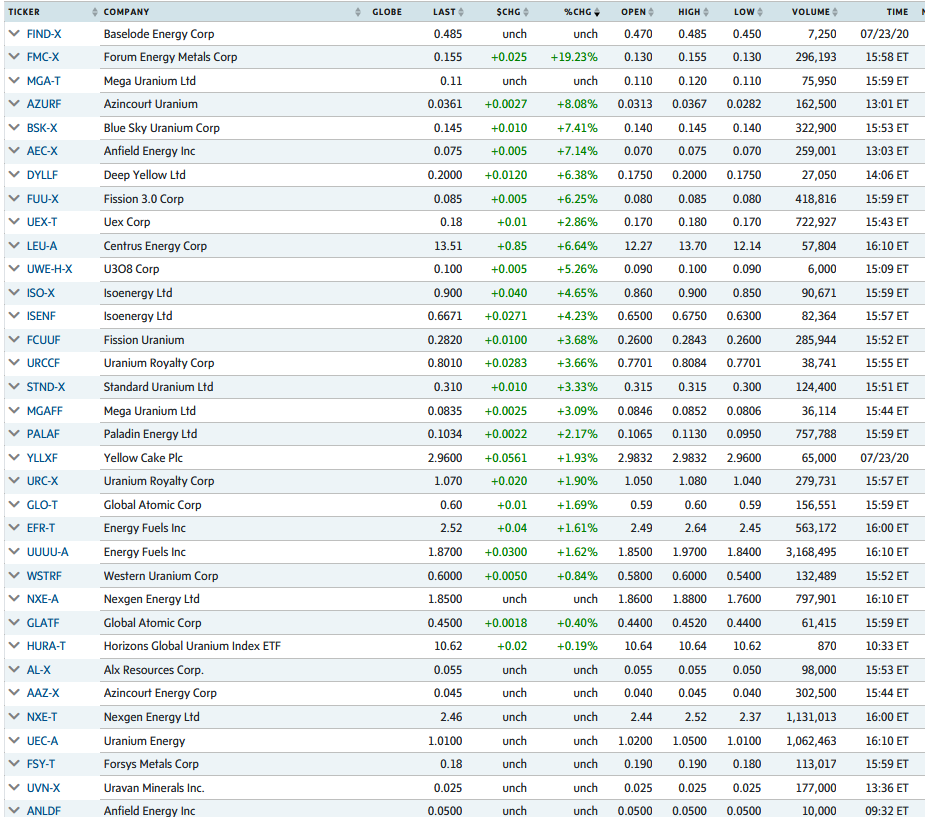The image size is (925, 817).
Task: Expand the NXE-T row chevron
Action: click(x=14, y=717)
